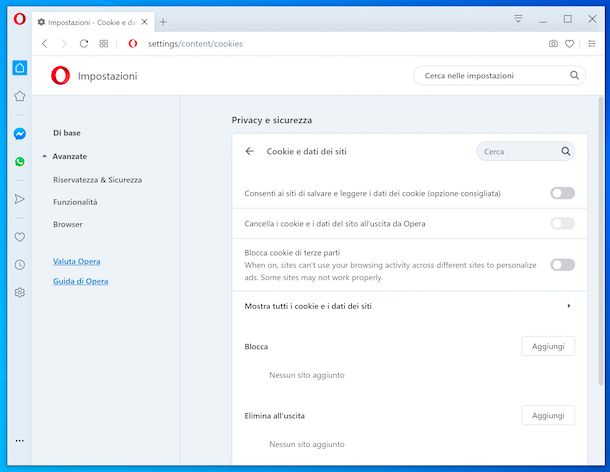Open Funzionalità settings section

point(75,202)
